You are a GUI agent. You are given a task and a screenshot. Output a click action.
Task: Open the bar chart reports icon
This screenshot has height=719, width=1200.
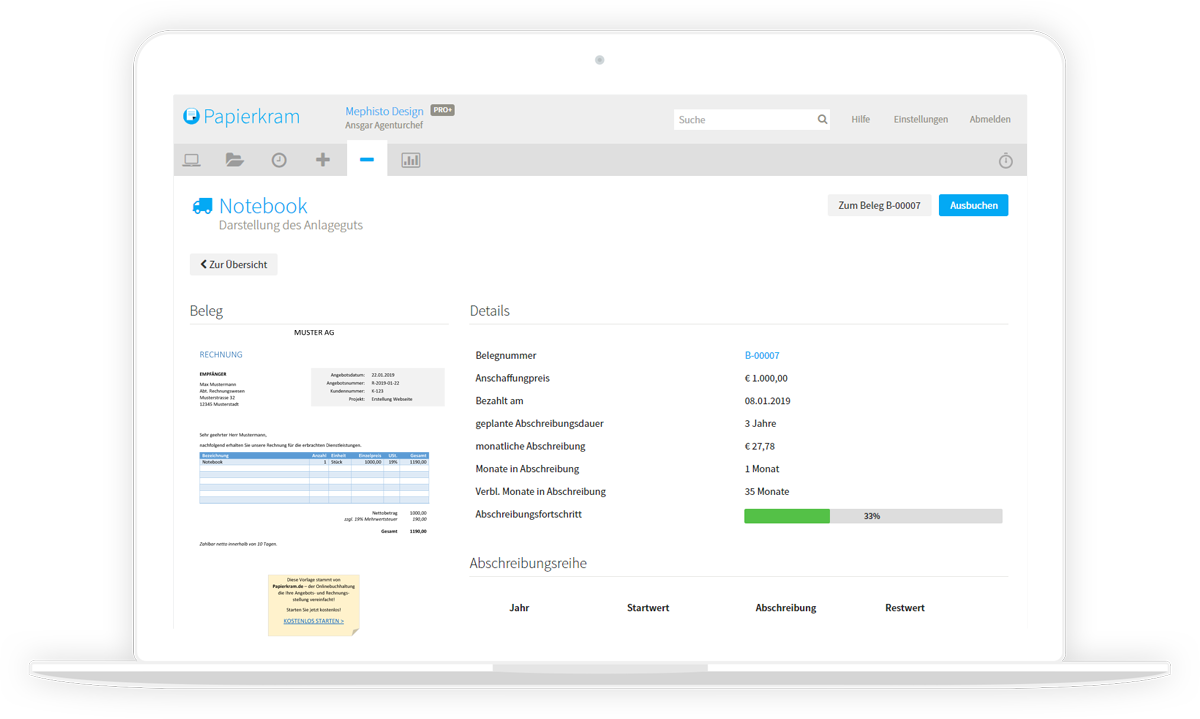tap(411, 160)
